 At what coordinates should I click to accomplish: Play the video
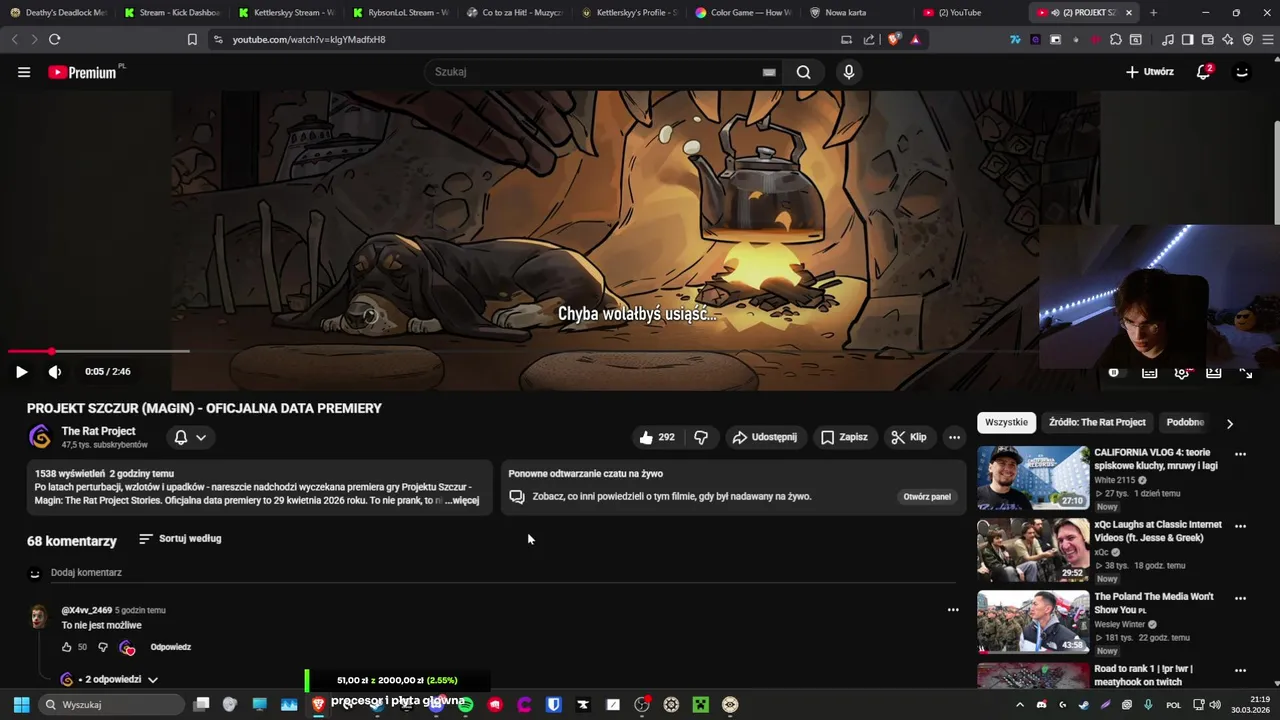click(21, 372)
